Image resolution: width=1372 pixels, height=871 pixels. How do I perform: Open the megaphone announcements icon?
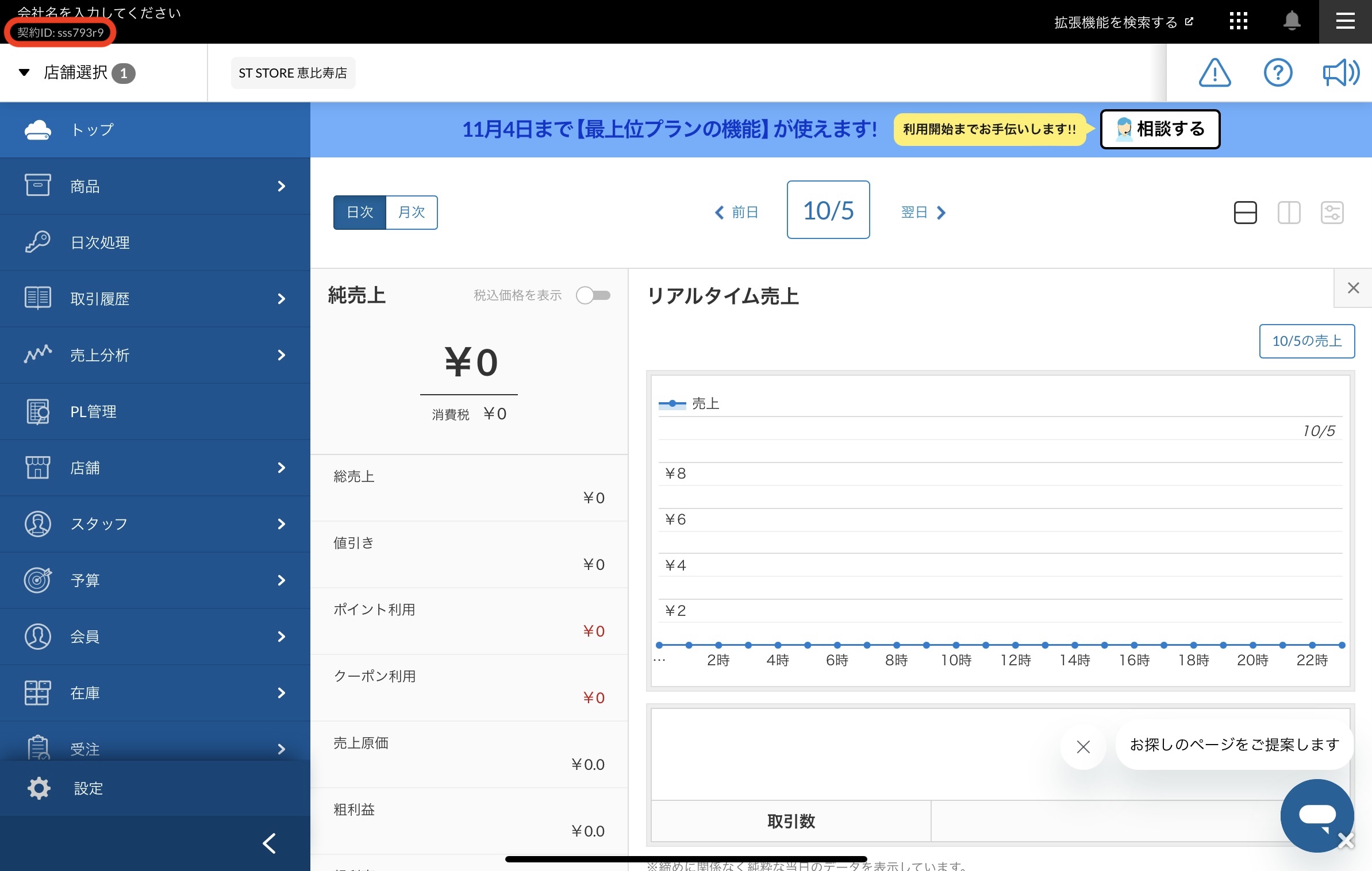1340,73
